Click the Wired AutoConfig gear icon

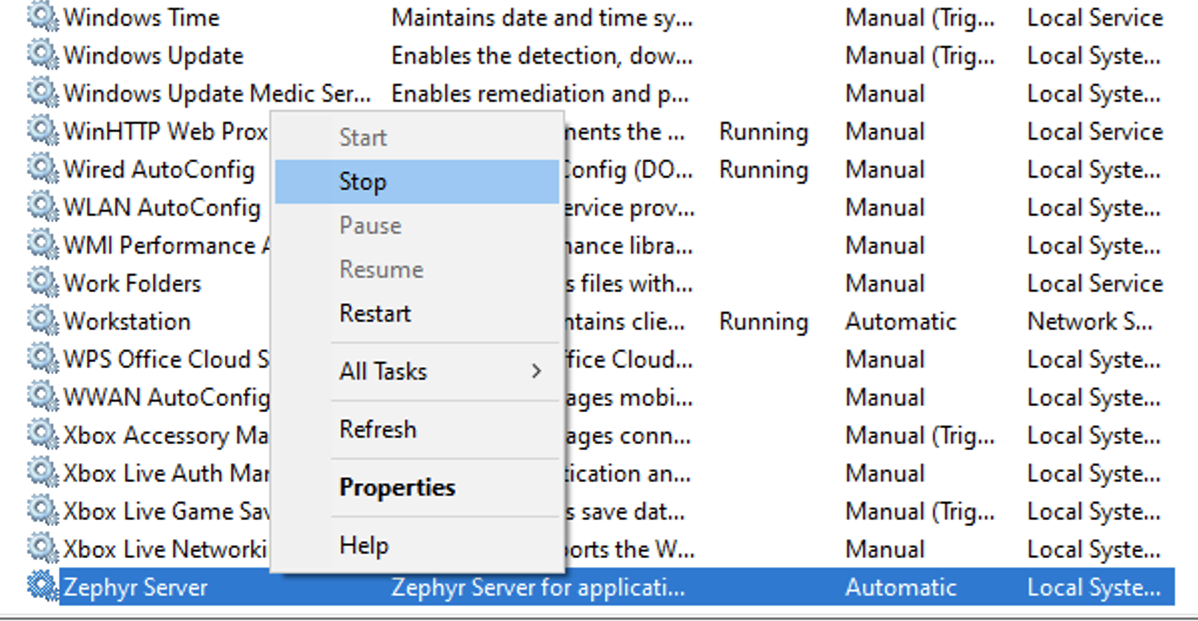(x=41, y=169)
